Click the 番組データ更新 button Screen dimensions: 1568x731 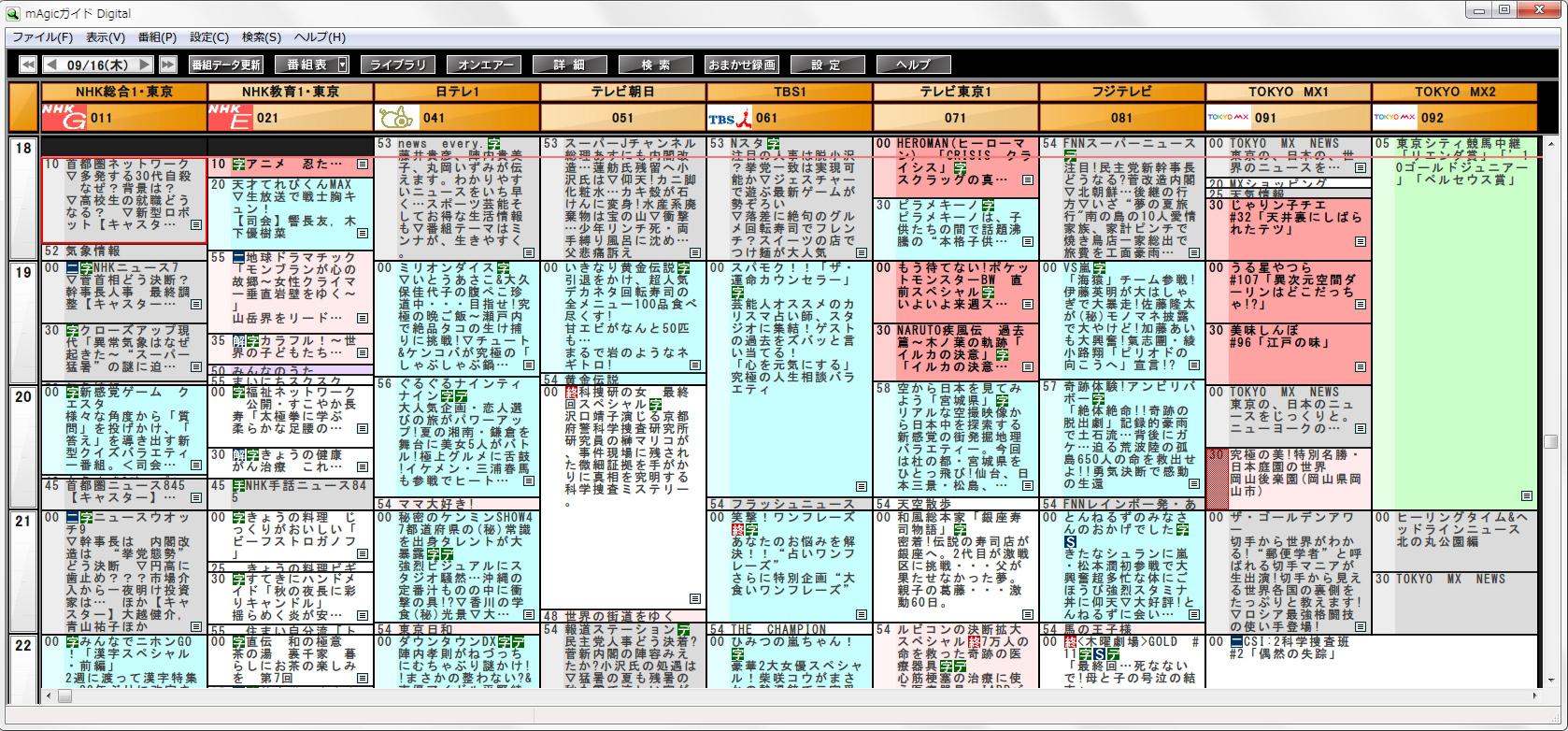coord(225,64)
